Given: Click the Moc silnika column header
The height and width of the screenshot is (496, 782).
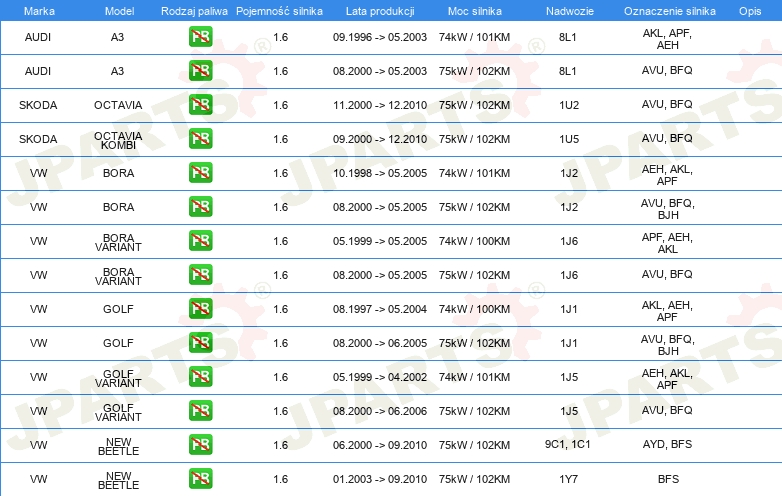Looking at the screenshot, I should (x=475, y=11).
